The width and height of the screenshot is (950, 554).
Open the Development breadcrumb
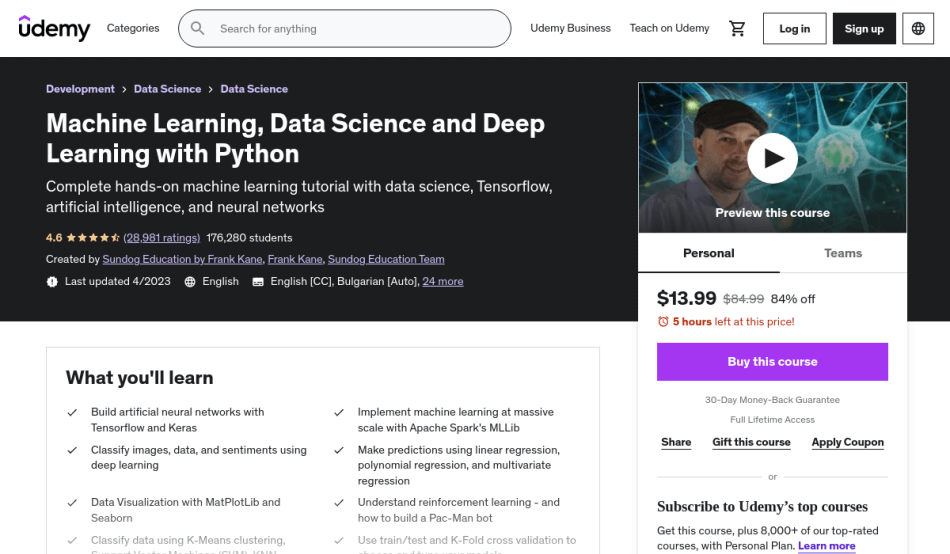[79, 89]
